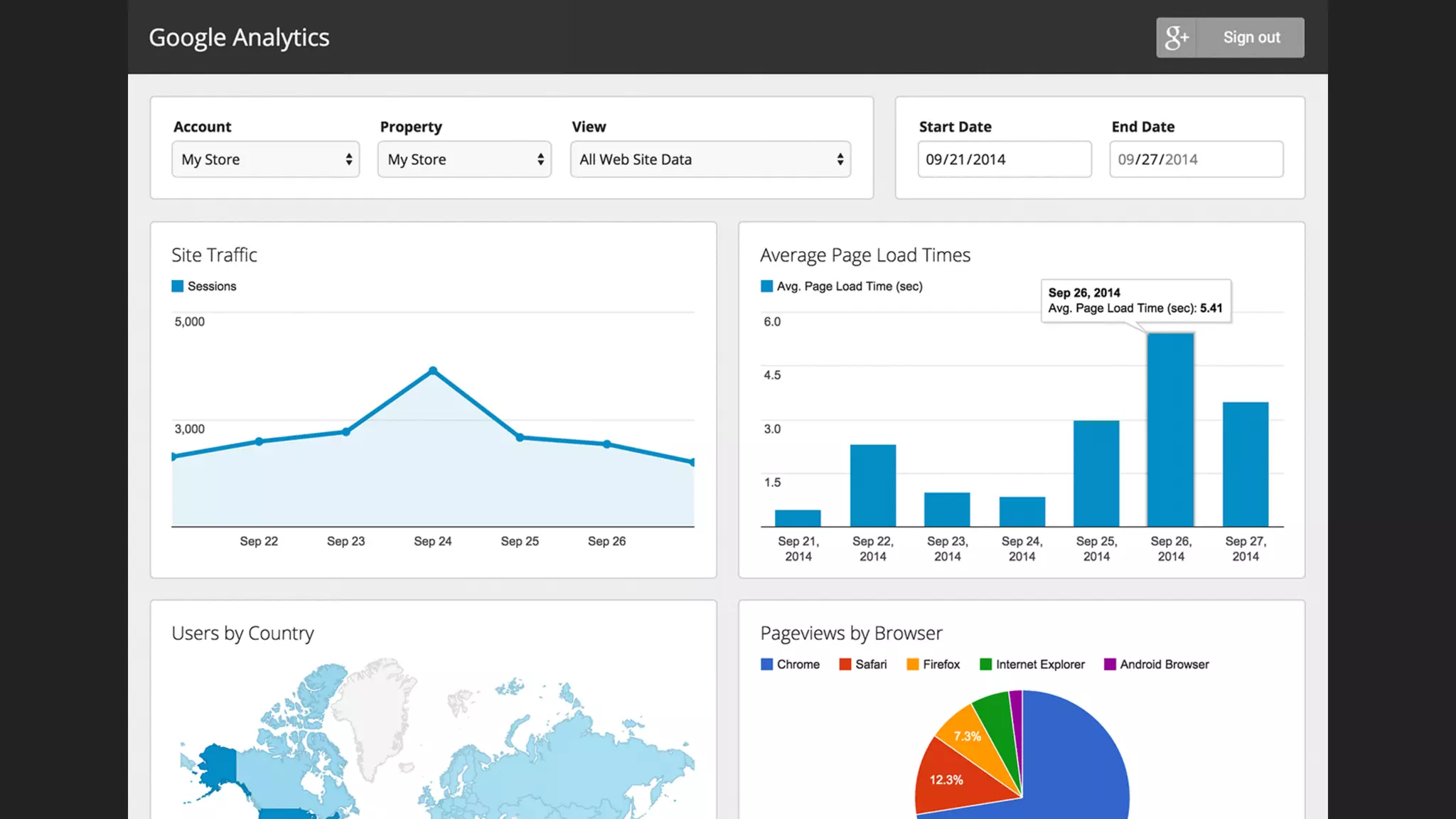Click the End Date input field
Screen dimensions: 1456x819
(1196, 159)
